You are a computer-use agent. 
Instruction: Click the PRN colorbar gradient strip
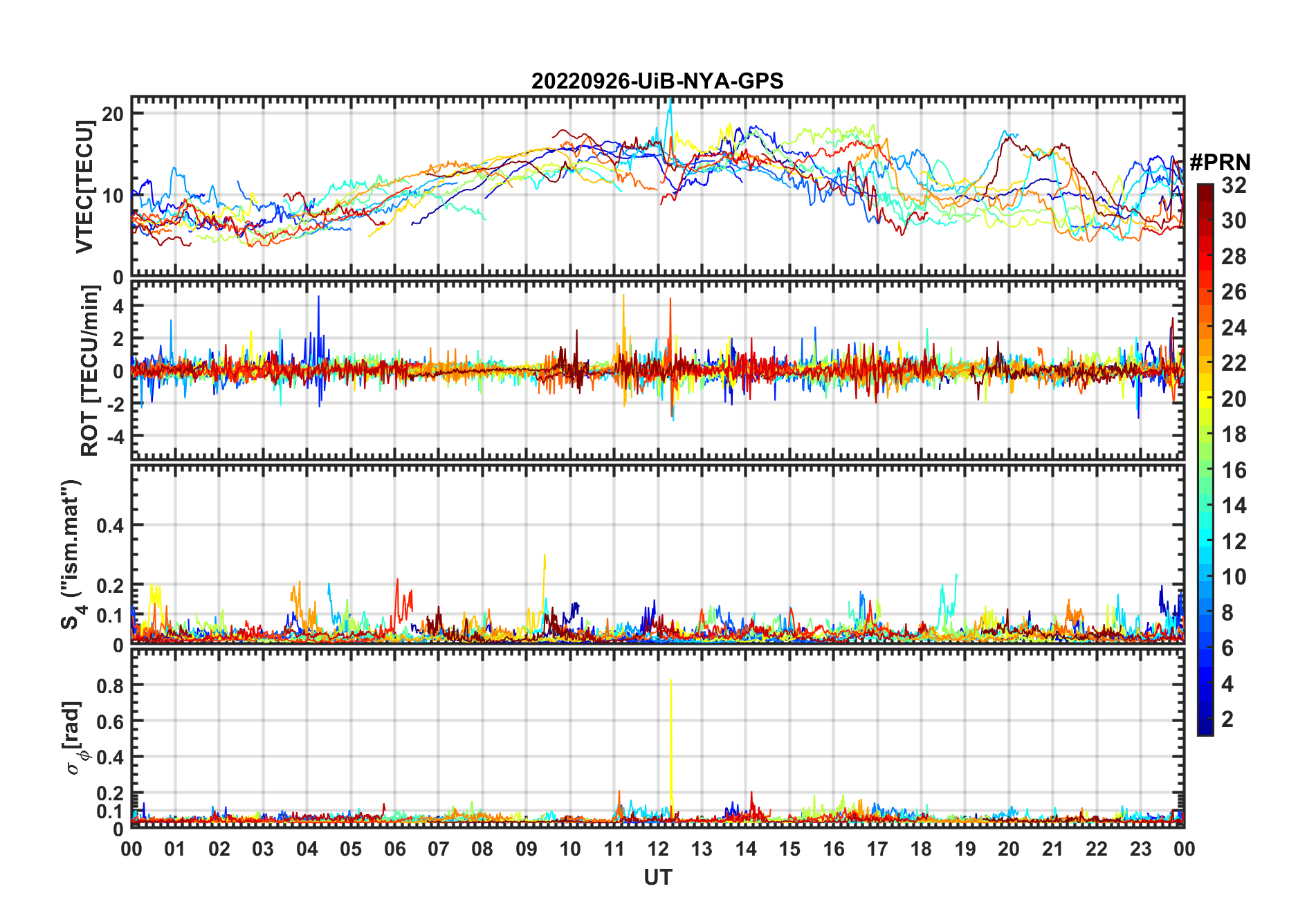pos(1205,459)
